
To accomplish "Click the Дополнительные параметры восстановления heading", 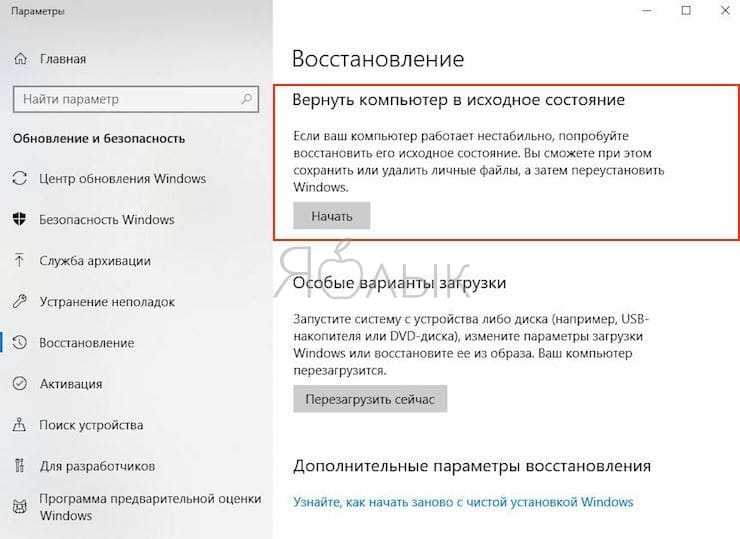I will pyautogui.click(x=472, y=466).
